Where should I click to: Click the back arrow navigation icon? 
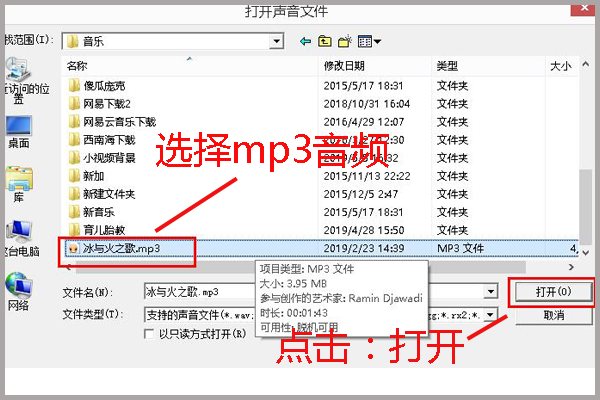point(305,41)
